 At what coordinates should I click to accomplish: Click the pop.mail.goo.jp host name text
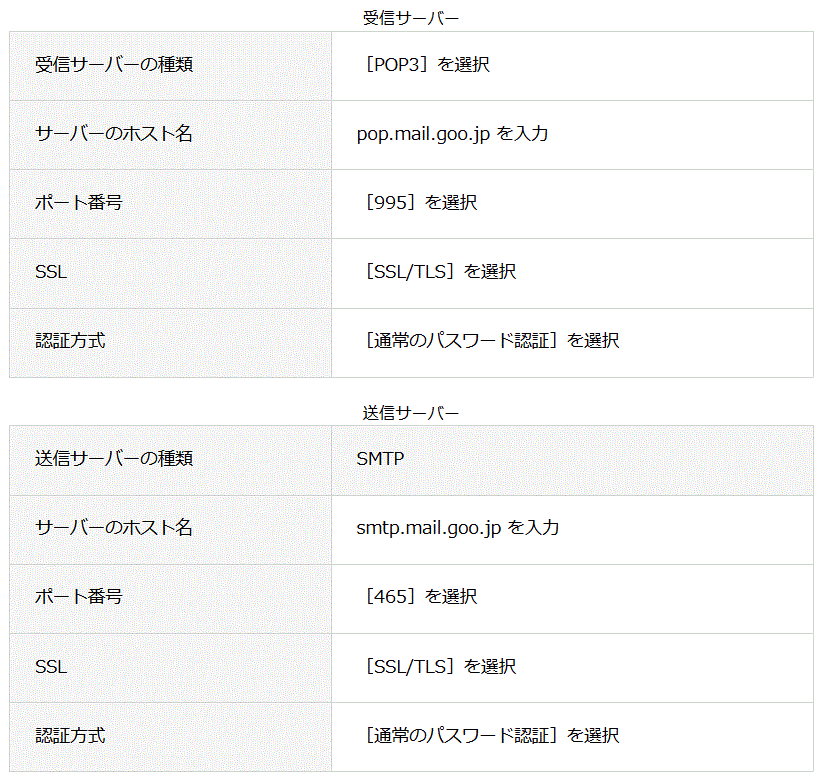[x=423, y=134]
